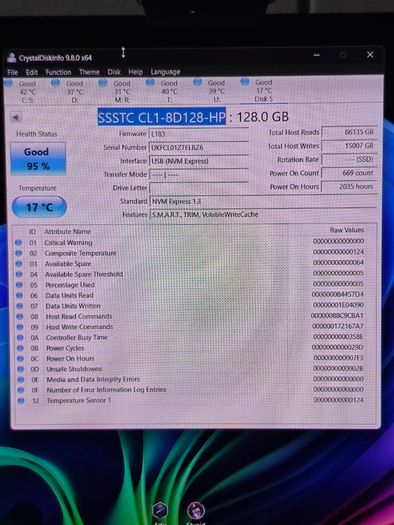The width and height of the screenshot is (394, 525).
Task: Open the File menu
Action: [x=12, y=72]
